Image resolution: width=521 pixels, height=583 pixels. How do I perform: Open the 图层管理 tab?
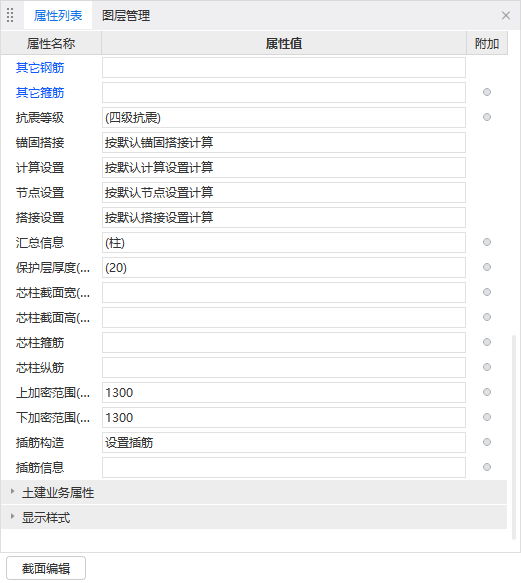click(126, 16)
